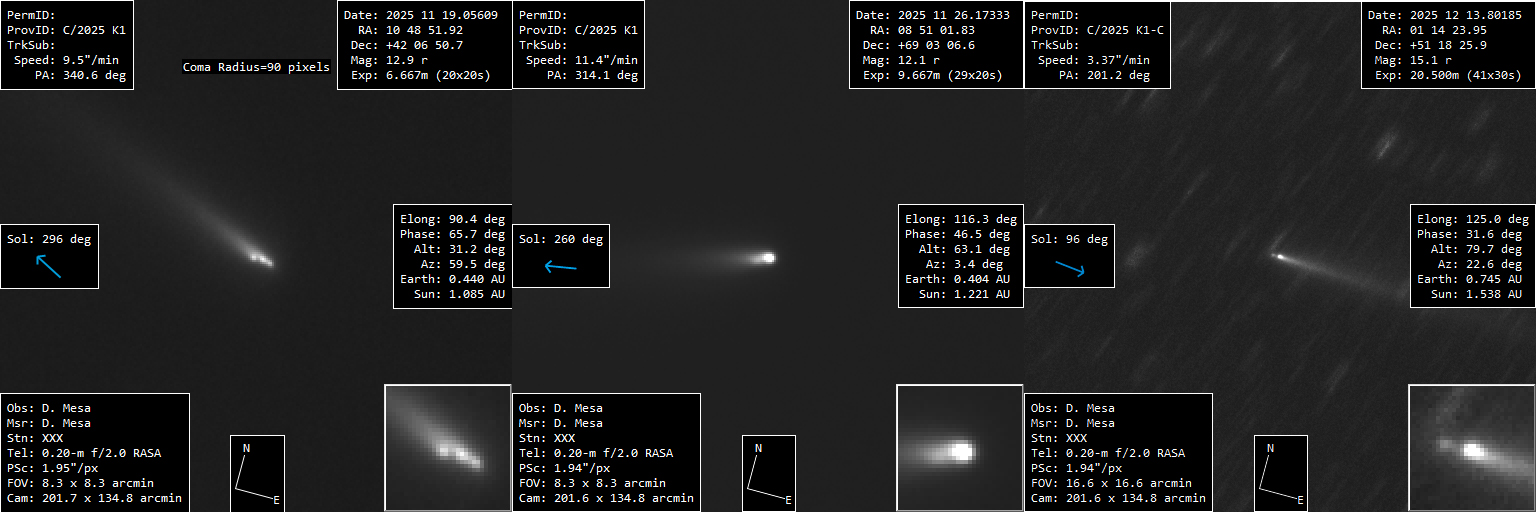
Task: Click the 'Sol: 96 deg' label
Action: coord(1070,239)
